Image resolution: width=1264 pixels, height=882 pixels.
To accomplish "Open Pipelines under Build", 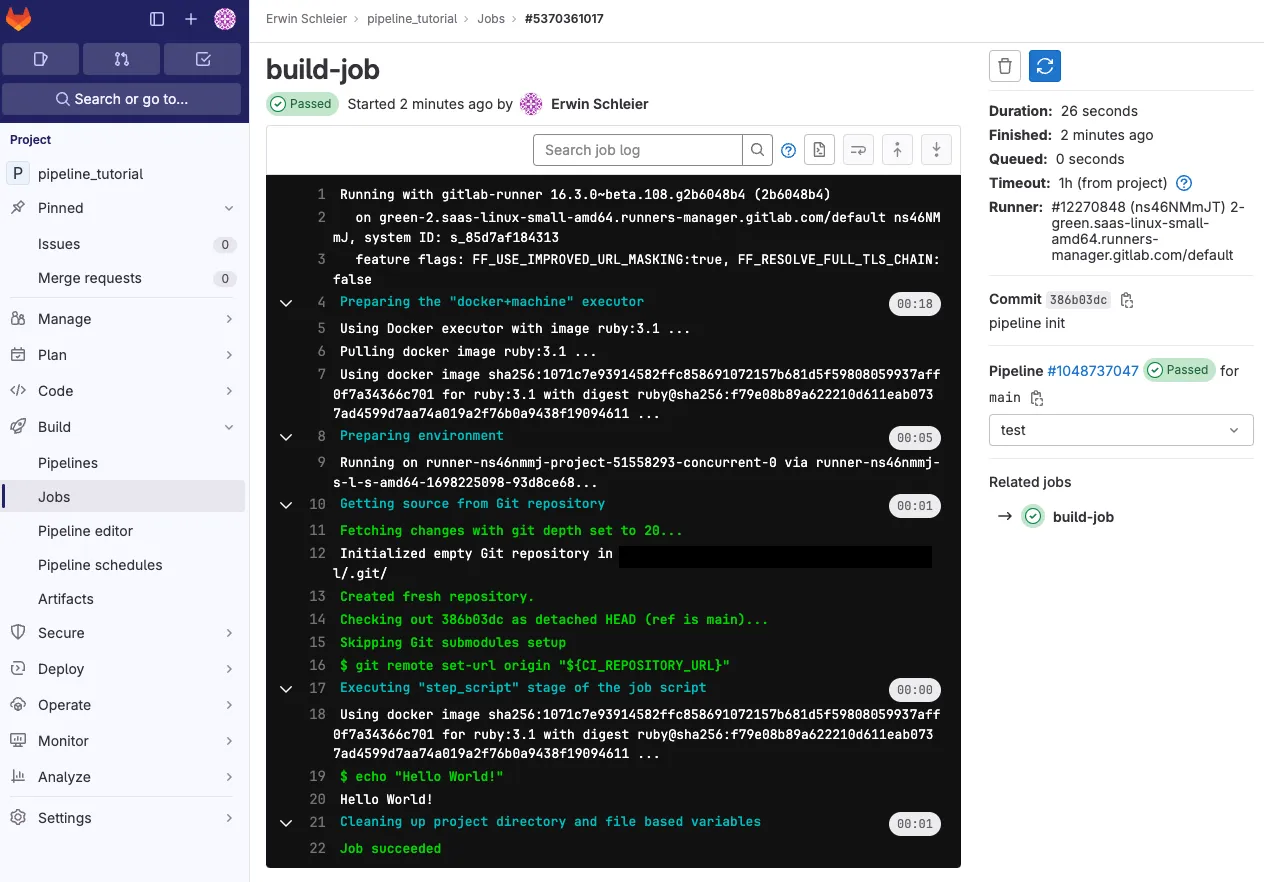I will [x=124, y=463].
